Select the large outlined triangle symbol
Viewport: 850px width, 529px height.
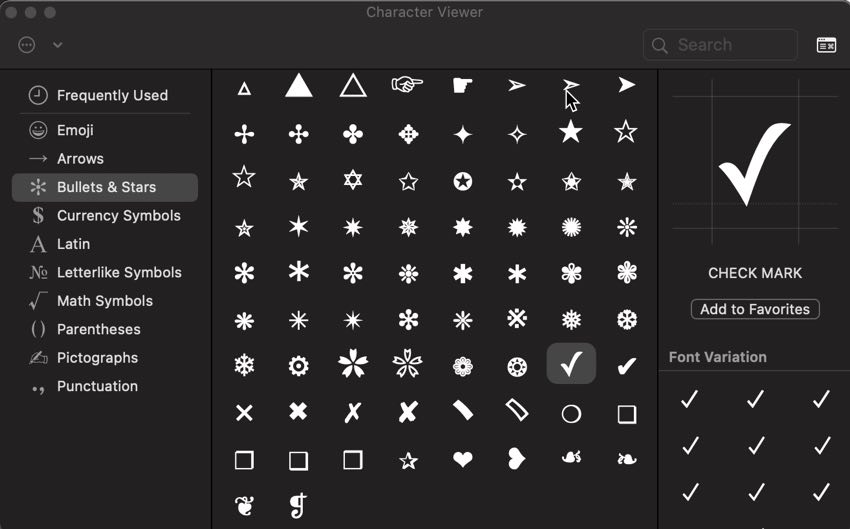tap(353, 86)
